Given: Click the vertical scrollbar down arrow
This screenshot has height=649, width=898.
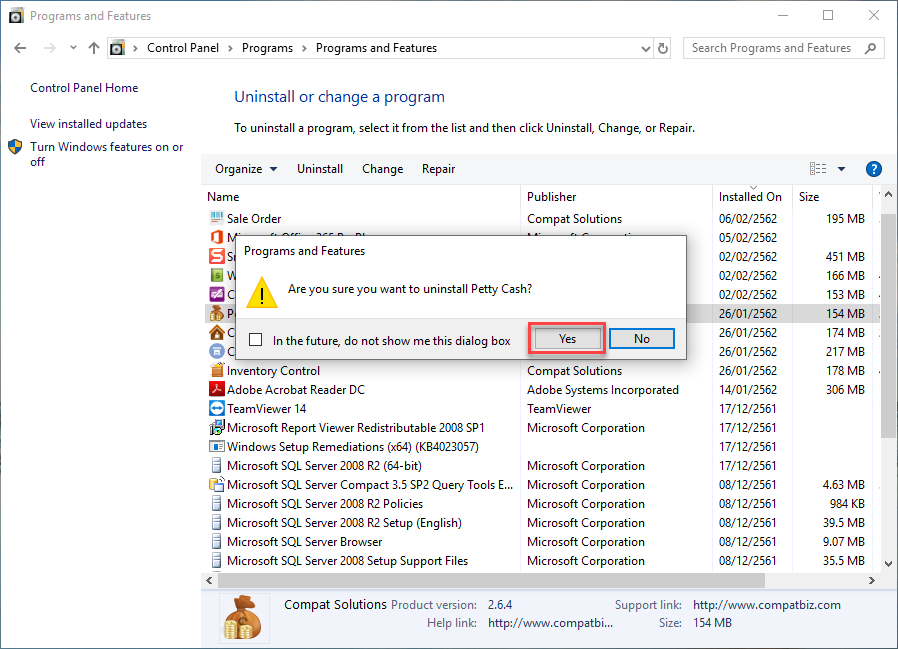Looking at the screenshot, I should [x=888, y=564].
